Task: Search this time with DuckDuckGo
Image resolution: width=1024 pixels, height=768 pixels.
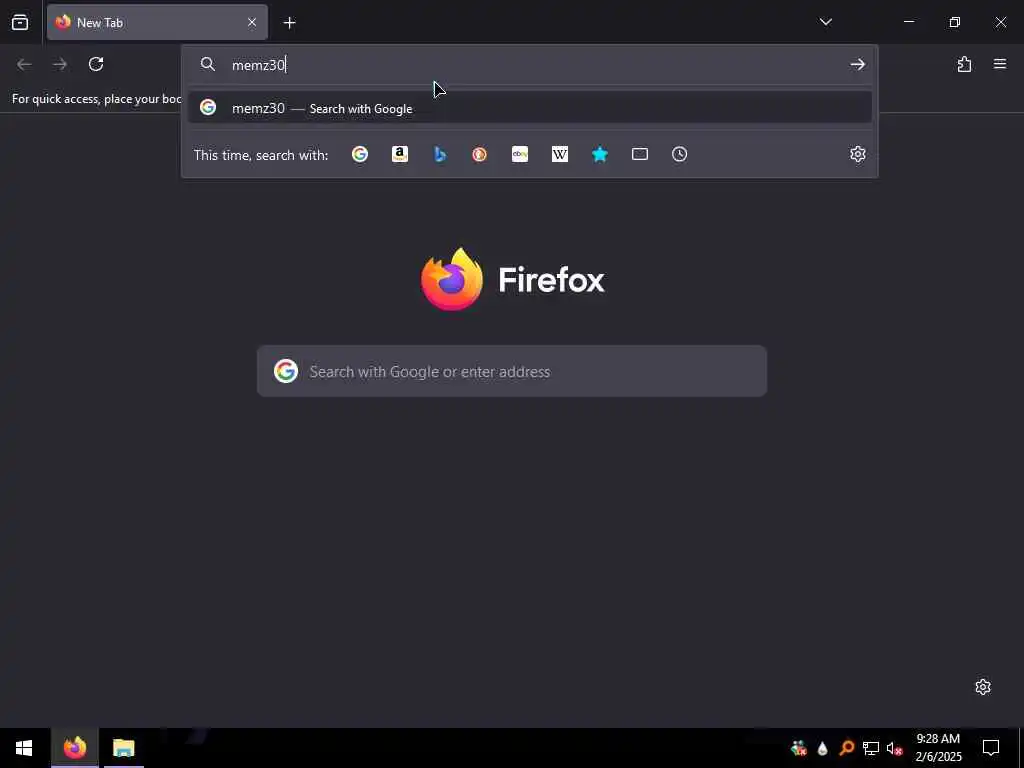Action: coord(479,154)
